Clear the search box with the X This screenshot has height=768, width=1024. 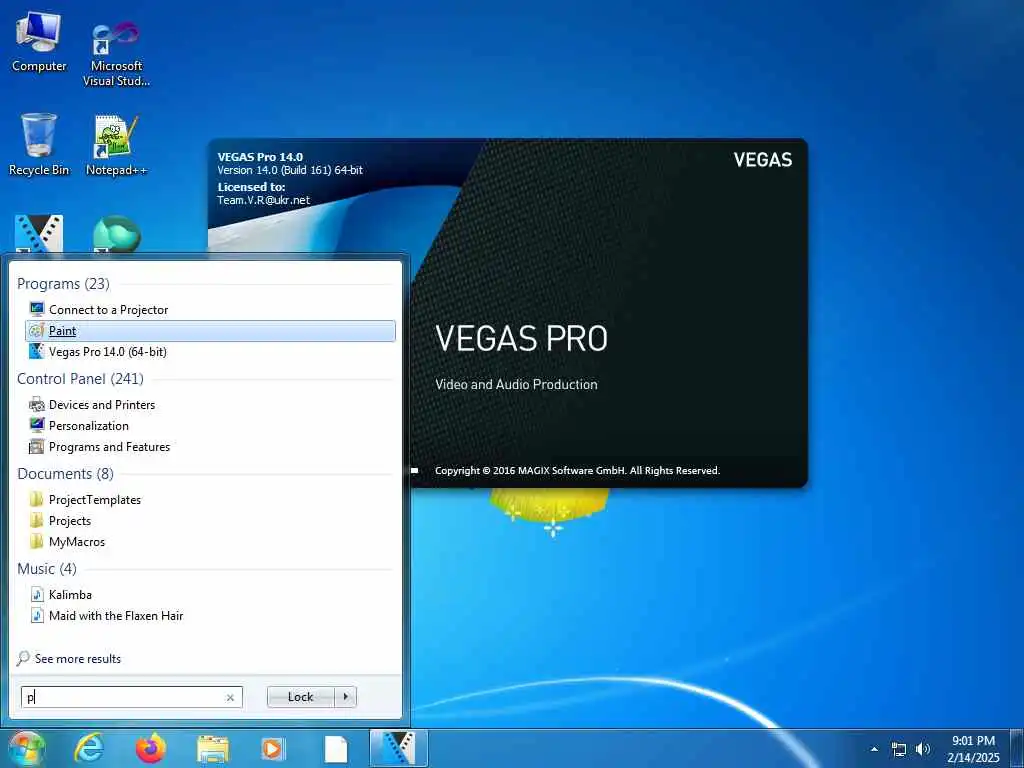[230, 697]
